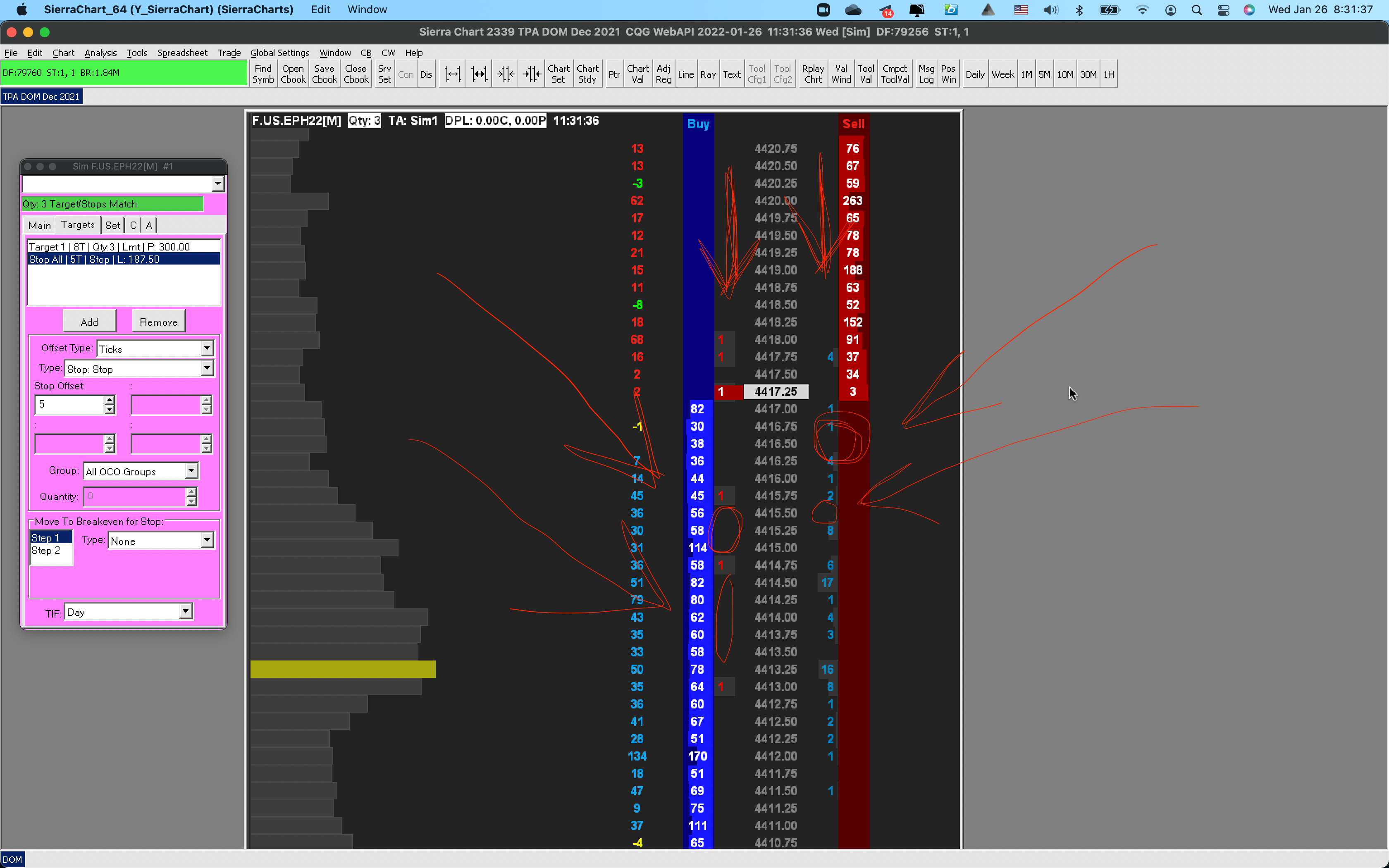Click the expand bar spacing icon
Screen dimensions: 1389x868
pos(452,74)
